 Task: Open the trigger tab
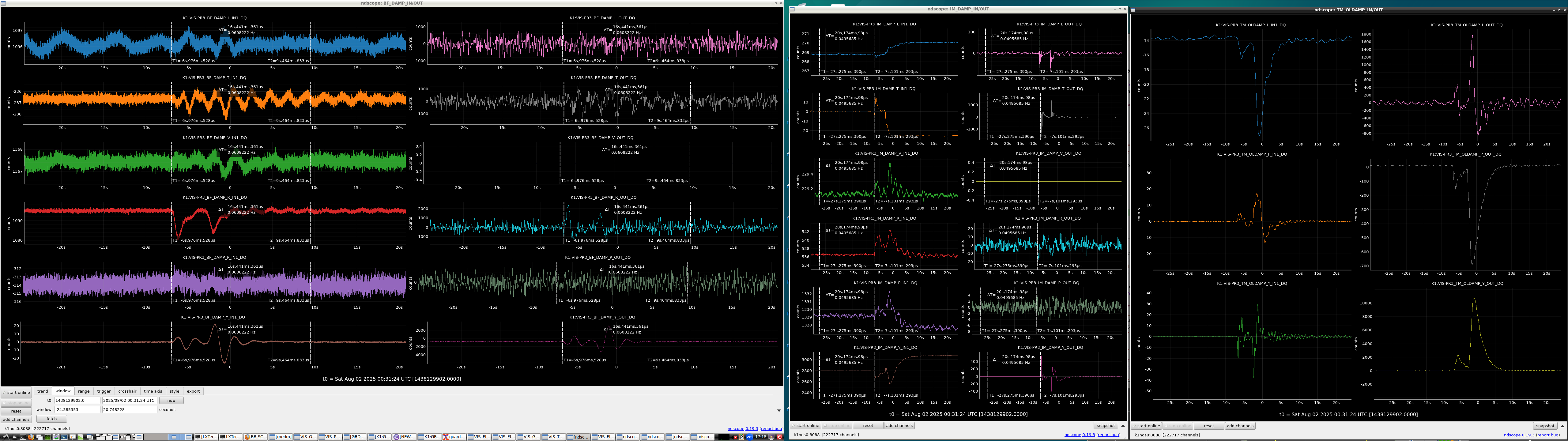(x=104, y=391)
